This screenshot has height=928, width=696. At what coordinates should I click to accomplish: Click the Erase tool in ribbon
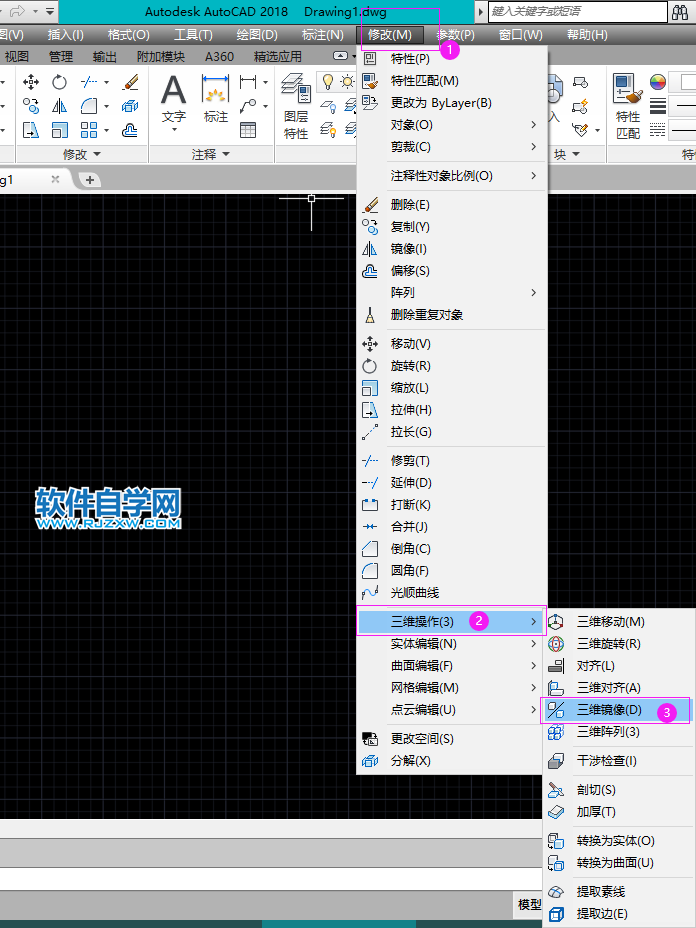[130, 82]
